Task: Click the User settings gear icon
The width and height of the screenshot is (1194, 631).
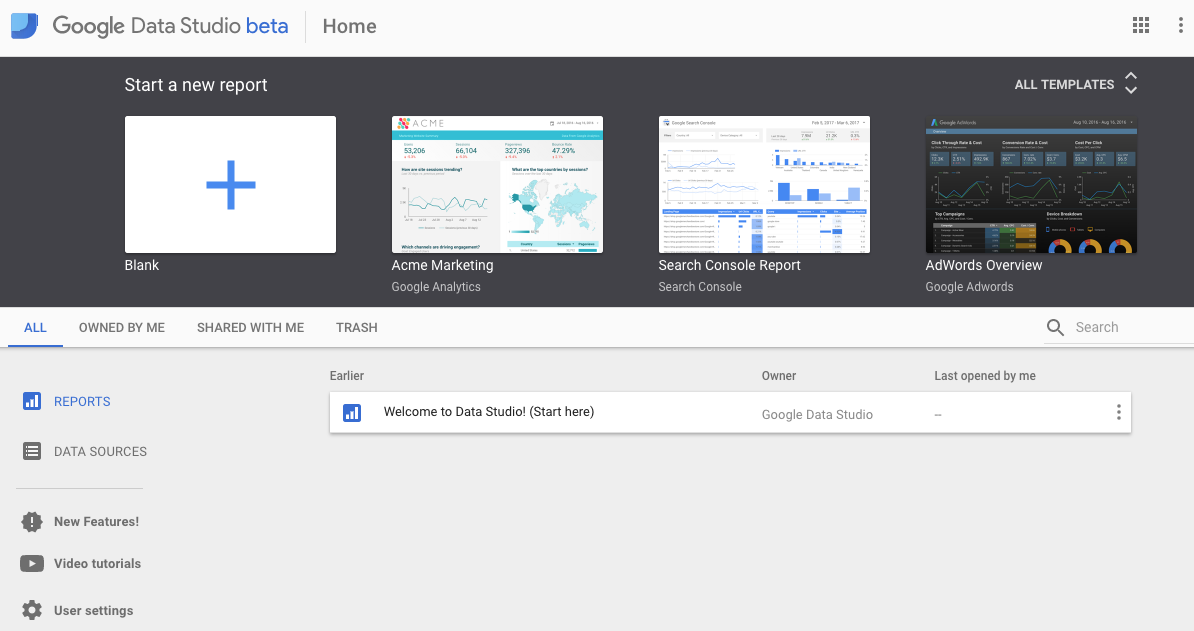Action: click(32, 610)
